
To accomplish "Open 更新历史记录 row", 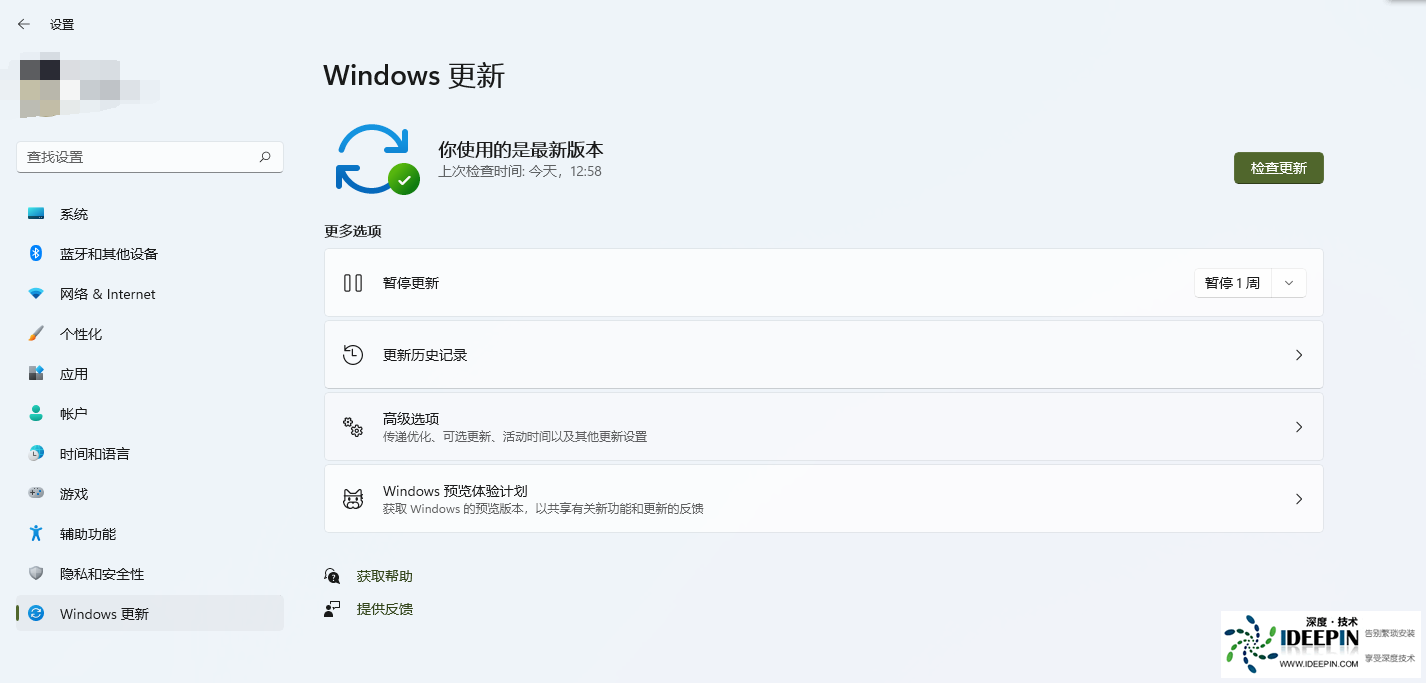I will pyautogui.click(x=824, y=355).
